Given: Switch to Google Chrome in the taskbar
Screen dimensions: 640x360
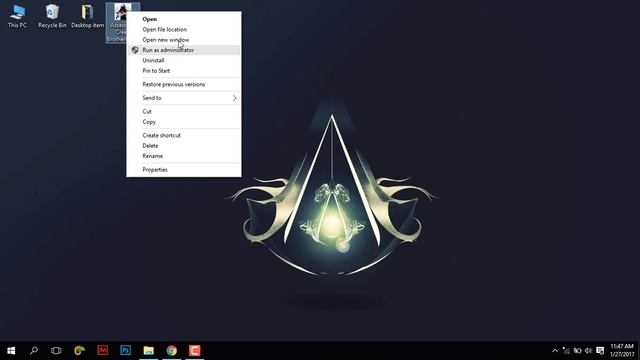Looking at the screenshot, I should 171,351.
